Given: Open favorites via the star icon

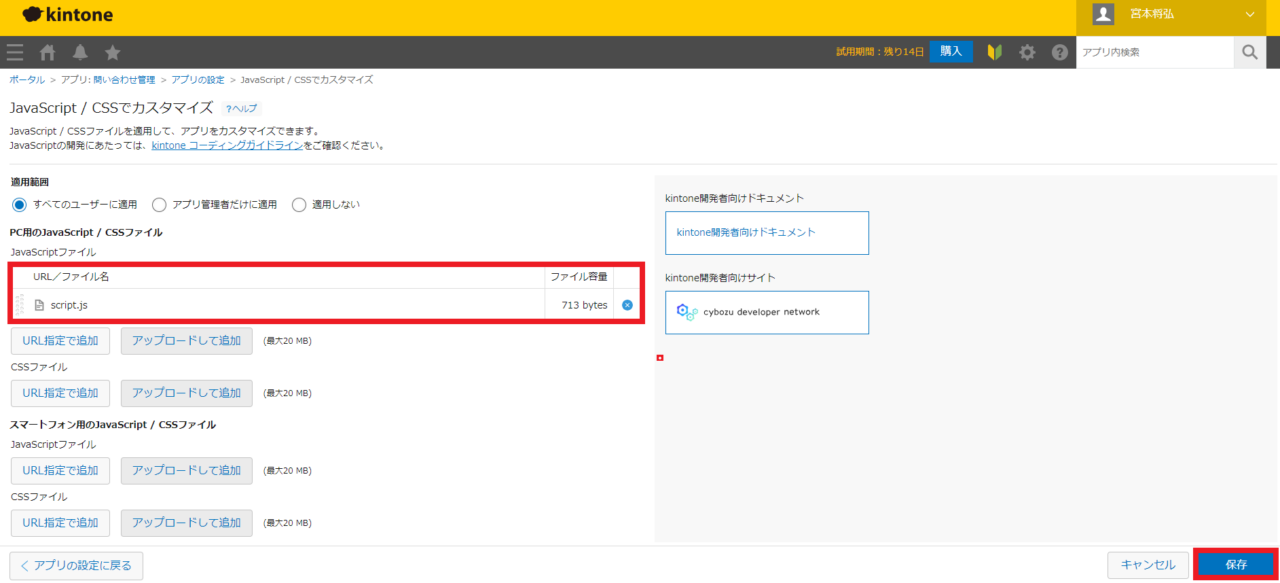Looking at the screenshot, I should (113, 52).
